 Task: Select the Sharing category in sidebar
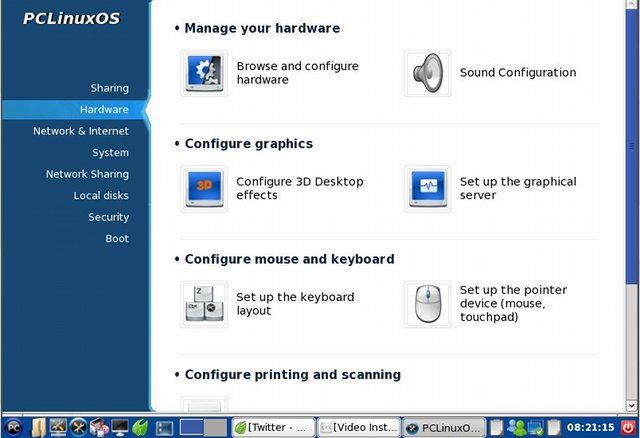[x=109, y=88]
